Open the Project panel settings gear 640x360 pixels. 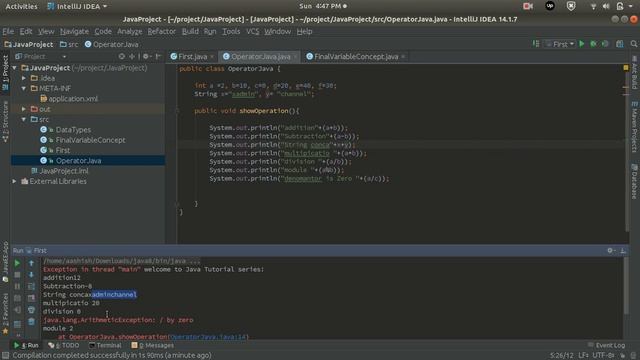147,56
